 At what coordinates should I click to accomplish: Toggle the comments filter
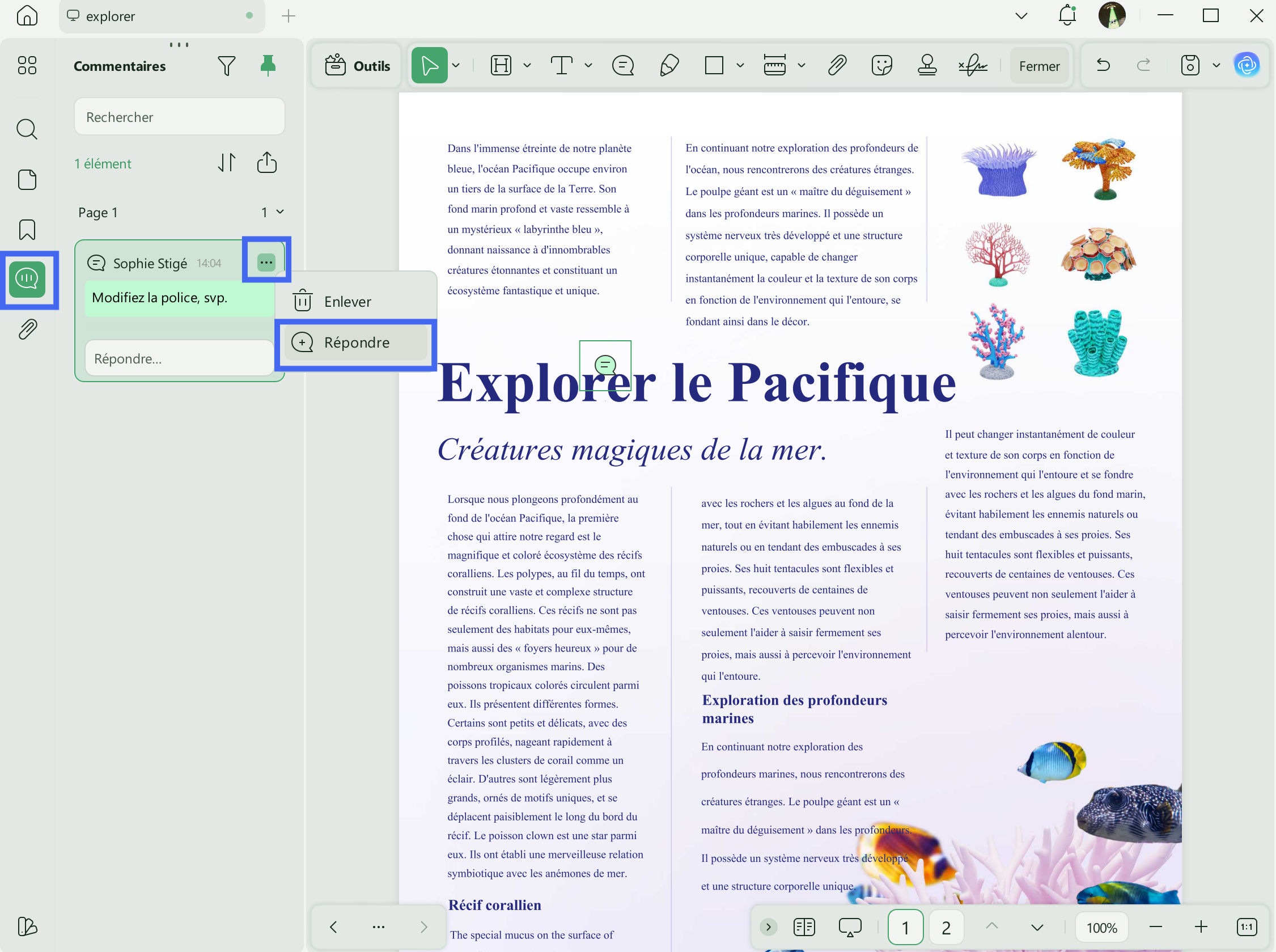click(x=226, y=65)
